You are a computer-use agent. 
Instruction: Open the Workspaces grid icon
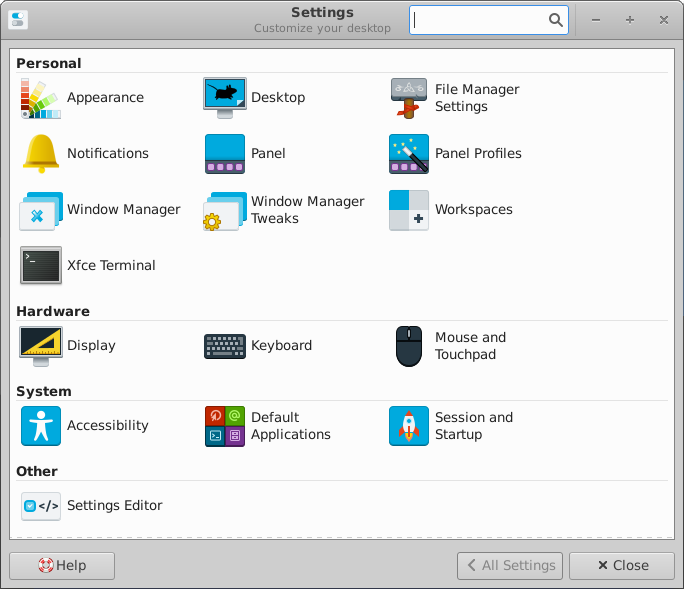[x=409, y=210]
